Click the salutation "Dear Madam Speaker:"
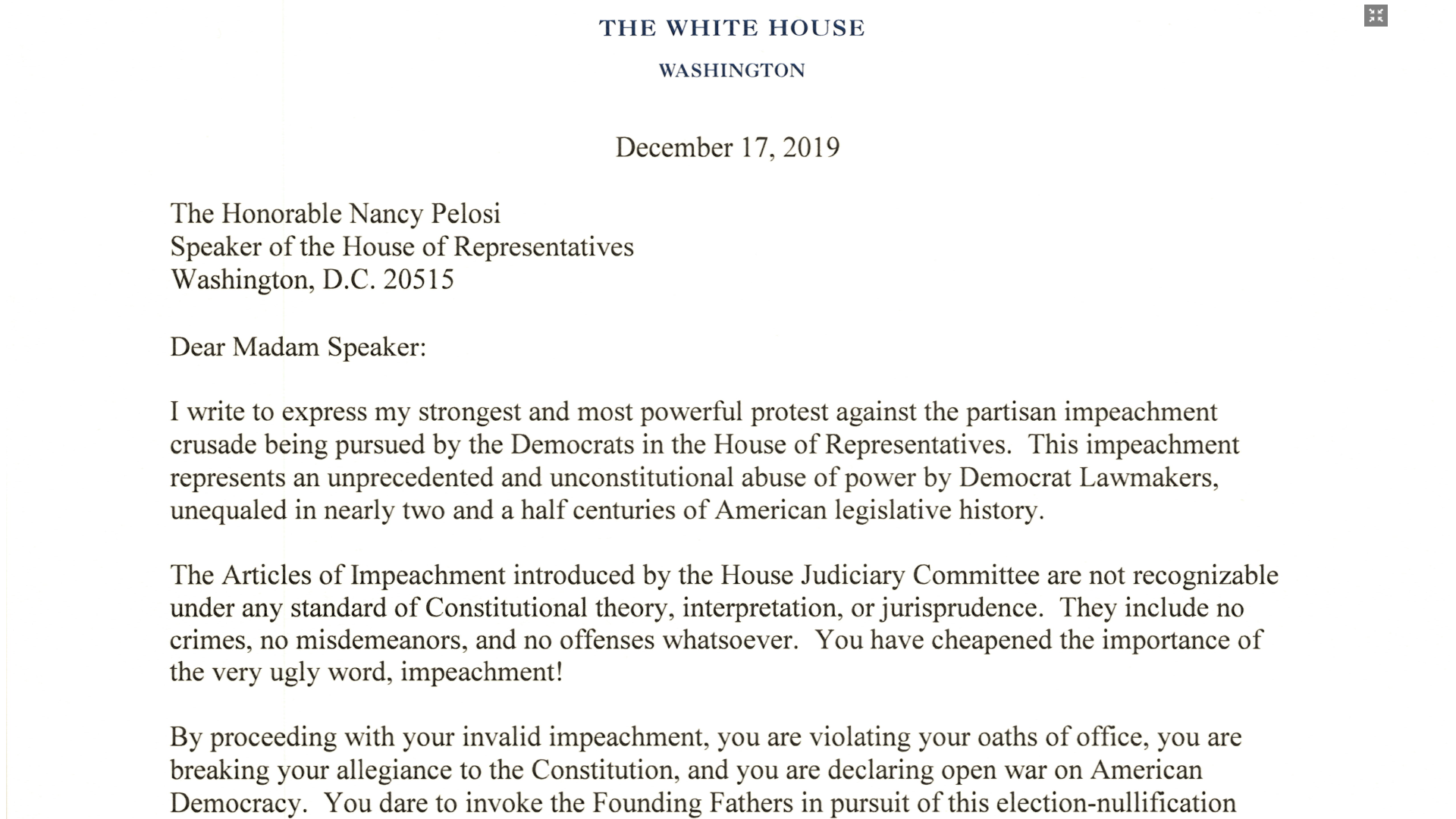Screen dimensions: 1456x819 coord(298,347)
